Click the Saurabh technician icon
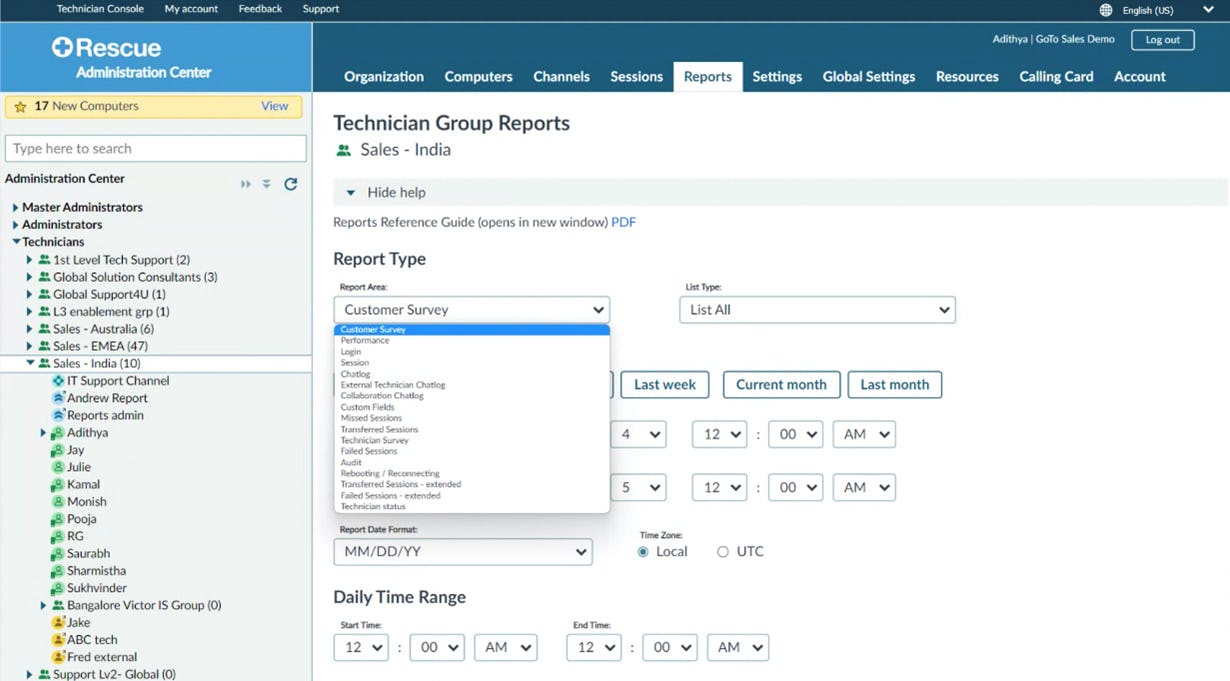The width and height of the screenshot is (1230, 681). click(x=58, y=554)
